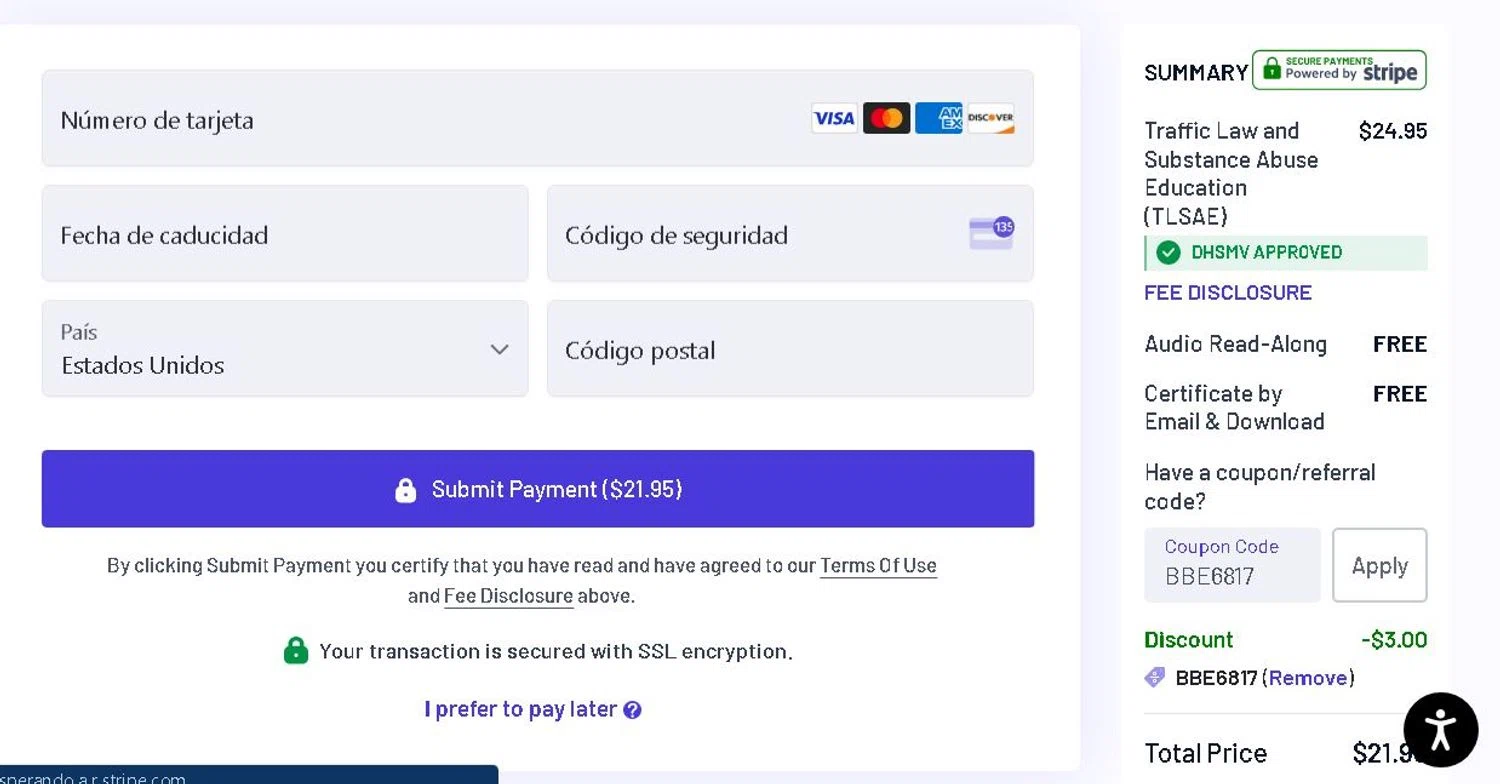Click the Submit Payment ($21.95) button

point(538,489)
